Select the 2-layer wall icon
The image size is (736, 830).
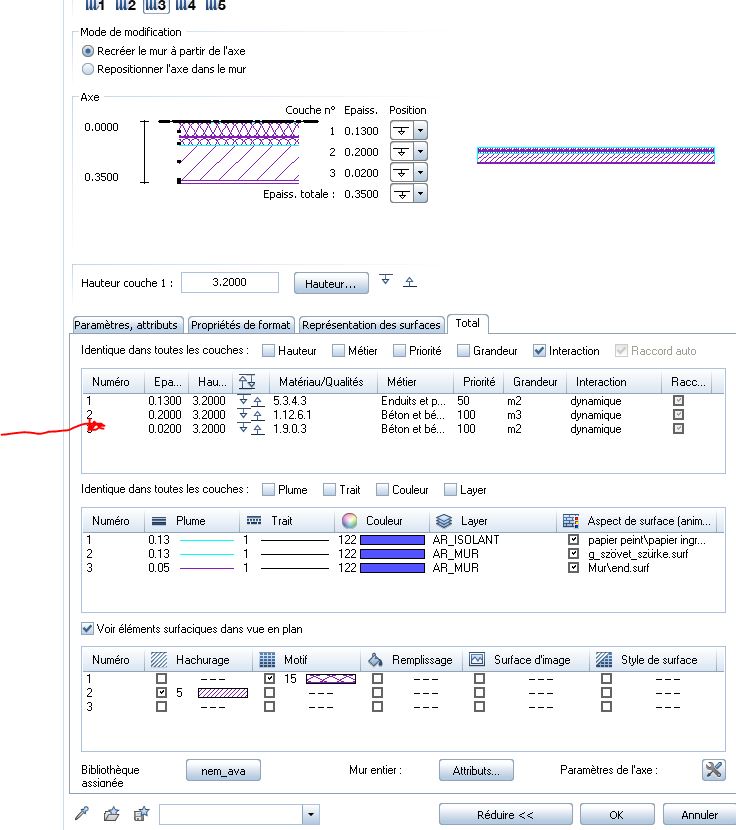pyautogui.click(x=125, y=6)
